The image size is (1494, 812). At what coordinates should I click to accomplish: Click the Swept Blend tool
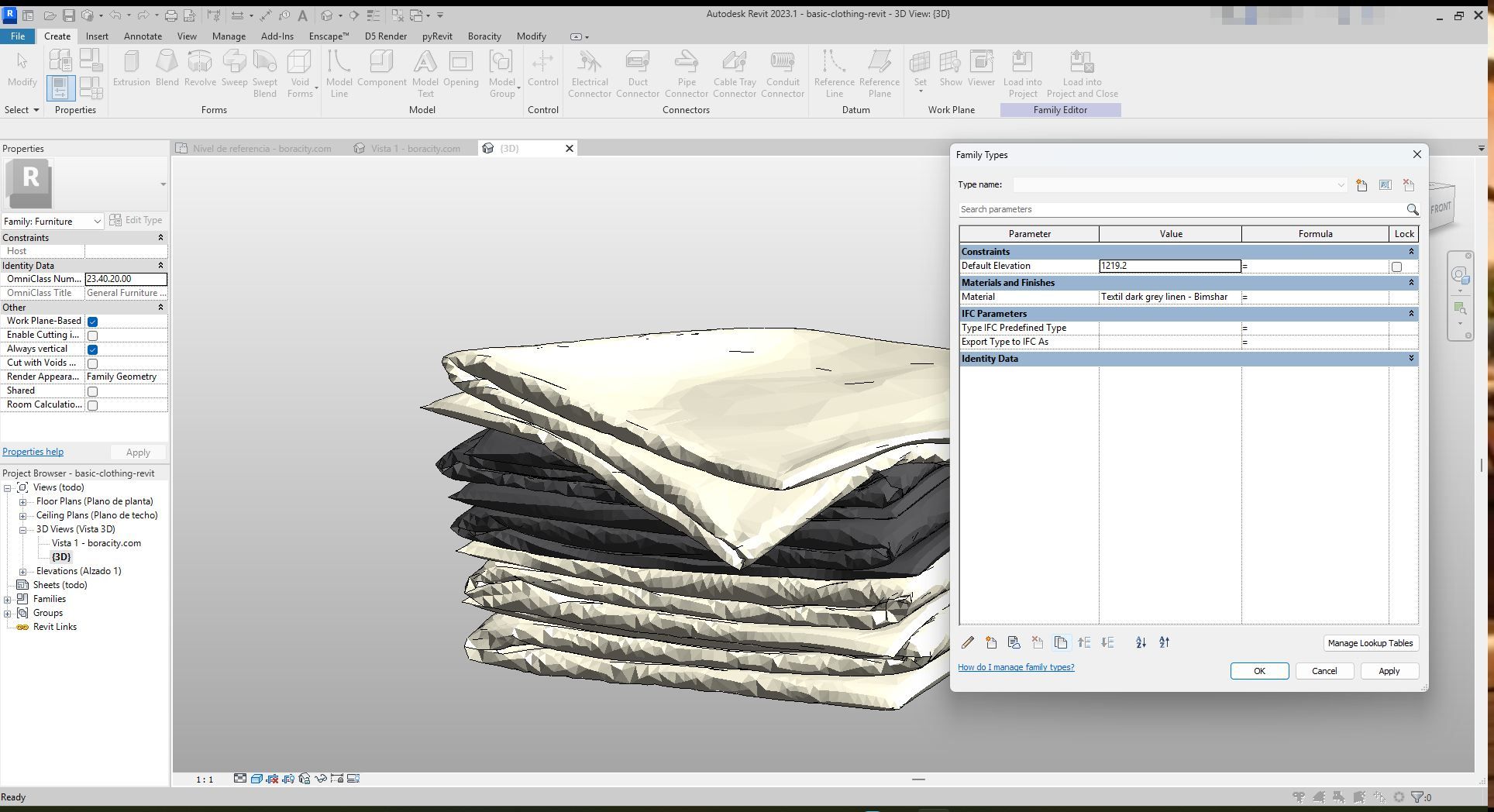[x=264, y=74]
